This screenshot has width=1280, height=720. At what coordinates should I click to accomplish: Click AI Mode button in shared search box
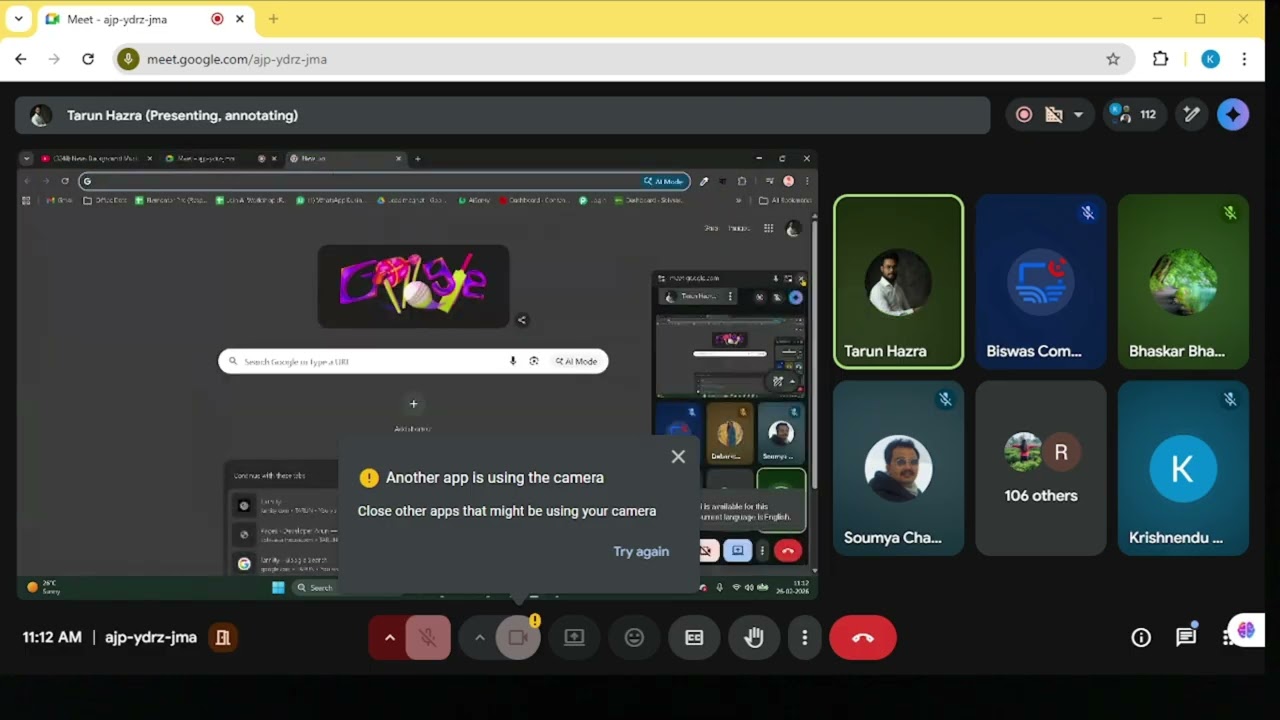(x=577, y=361)
